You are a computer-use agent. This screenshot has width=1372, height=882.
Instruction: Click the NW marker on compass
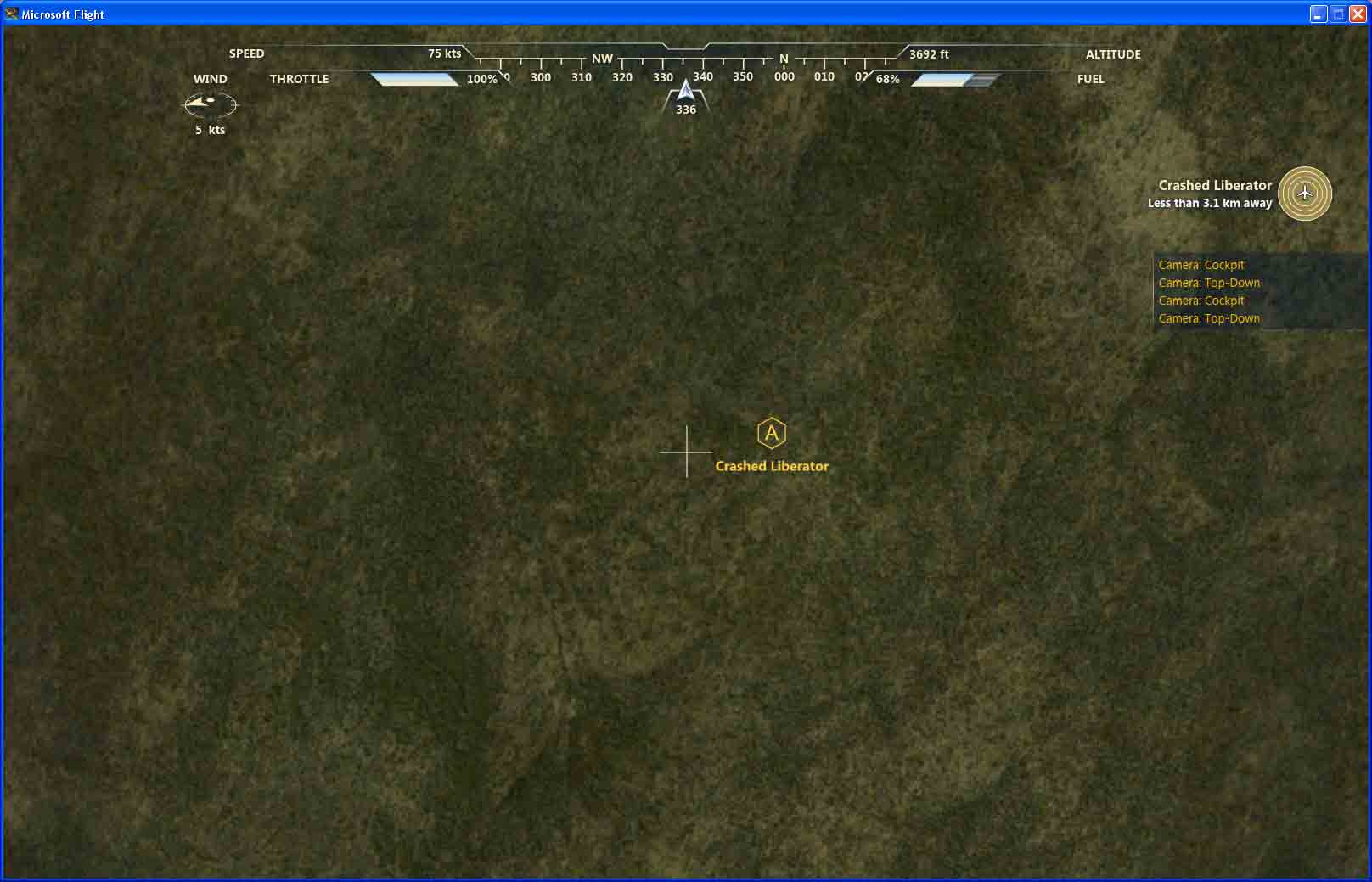(602, 59)
